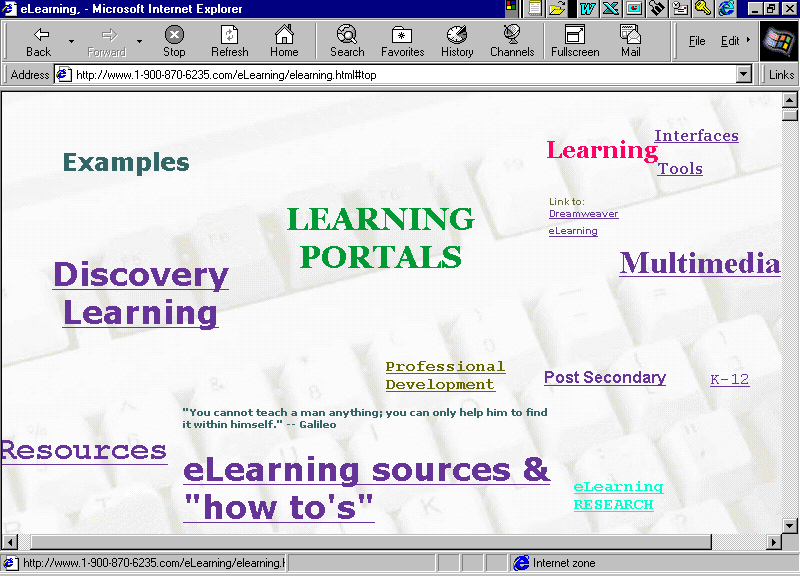The height and width of the screenshot is (576, 800).
Task: Click the "Address" label
Action: click(30, 75)
